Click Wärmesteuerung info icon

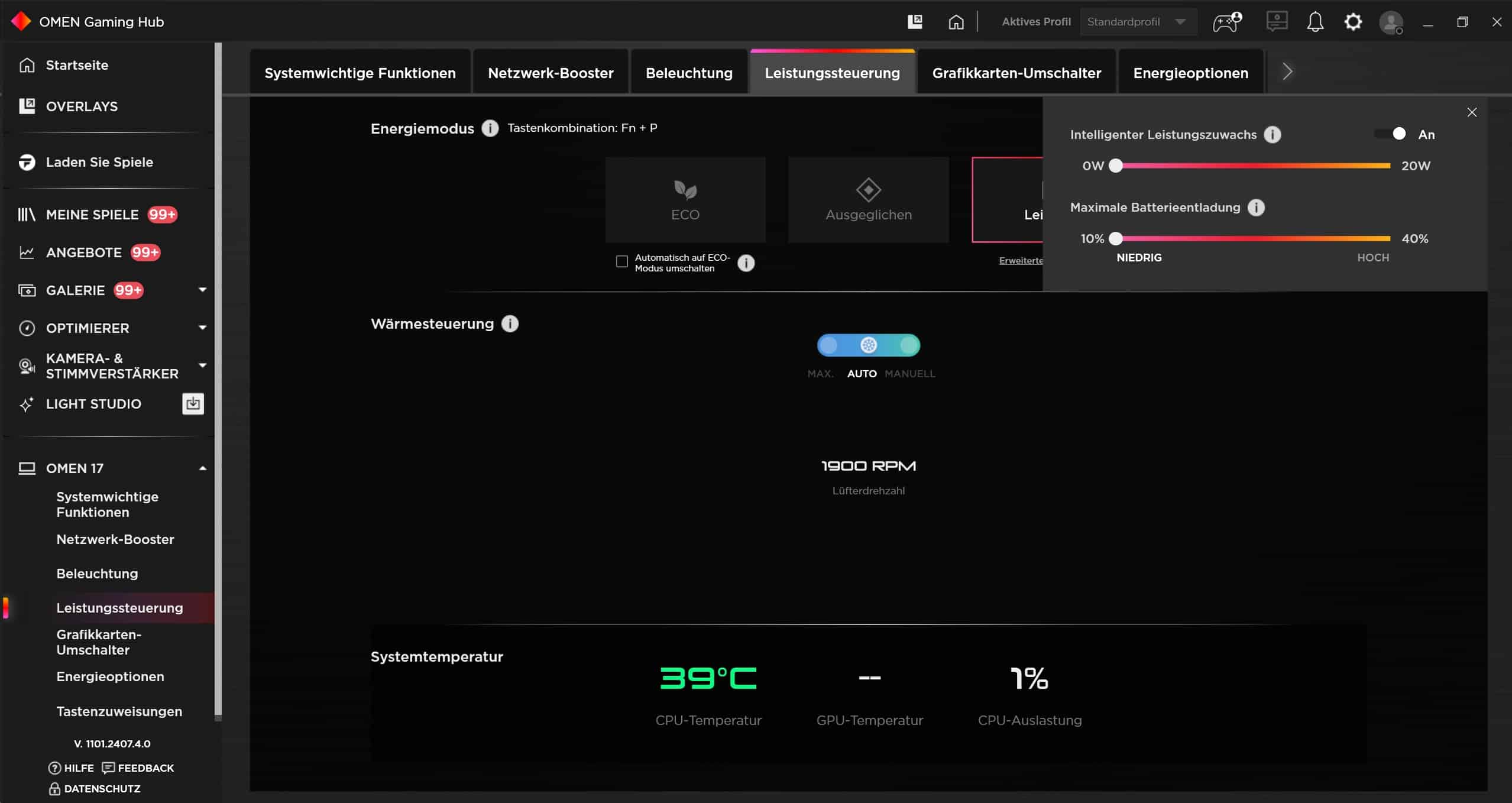click(510, 323)
